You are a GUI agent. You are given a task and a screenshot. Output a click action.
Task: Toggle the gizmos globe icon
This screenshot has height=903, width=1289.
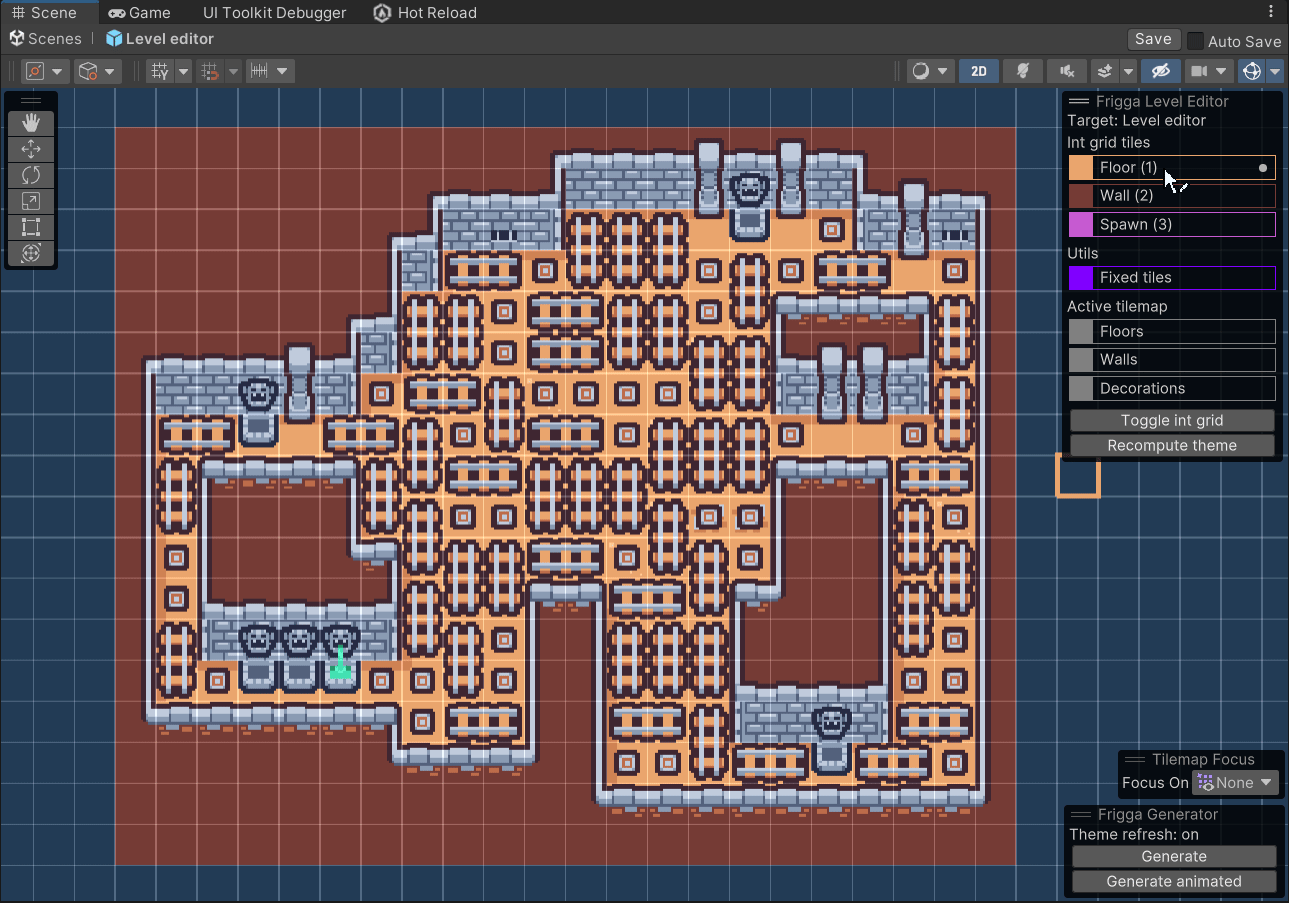pyautogui.click(x=1251, y=71)
